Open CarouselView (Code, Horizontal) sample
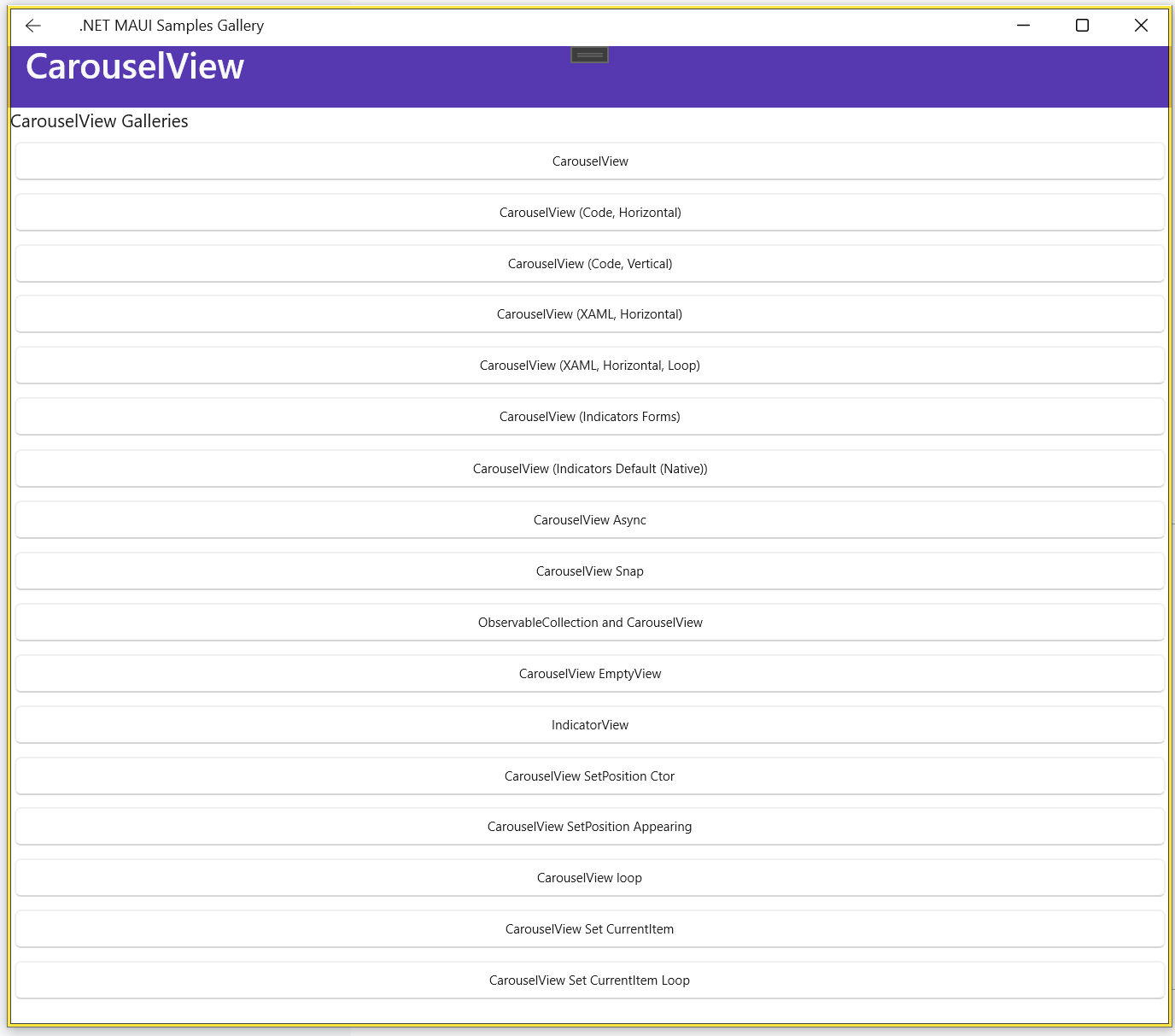Viewport: 1175px width, 1036px height. [589, 213]
